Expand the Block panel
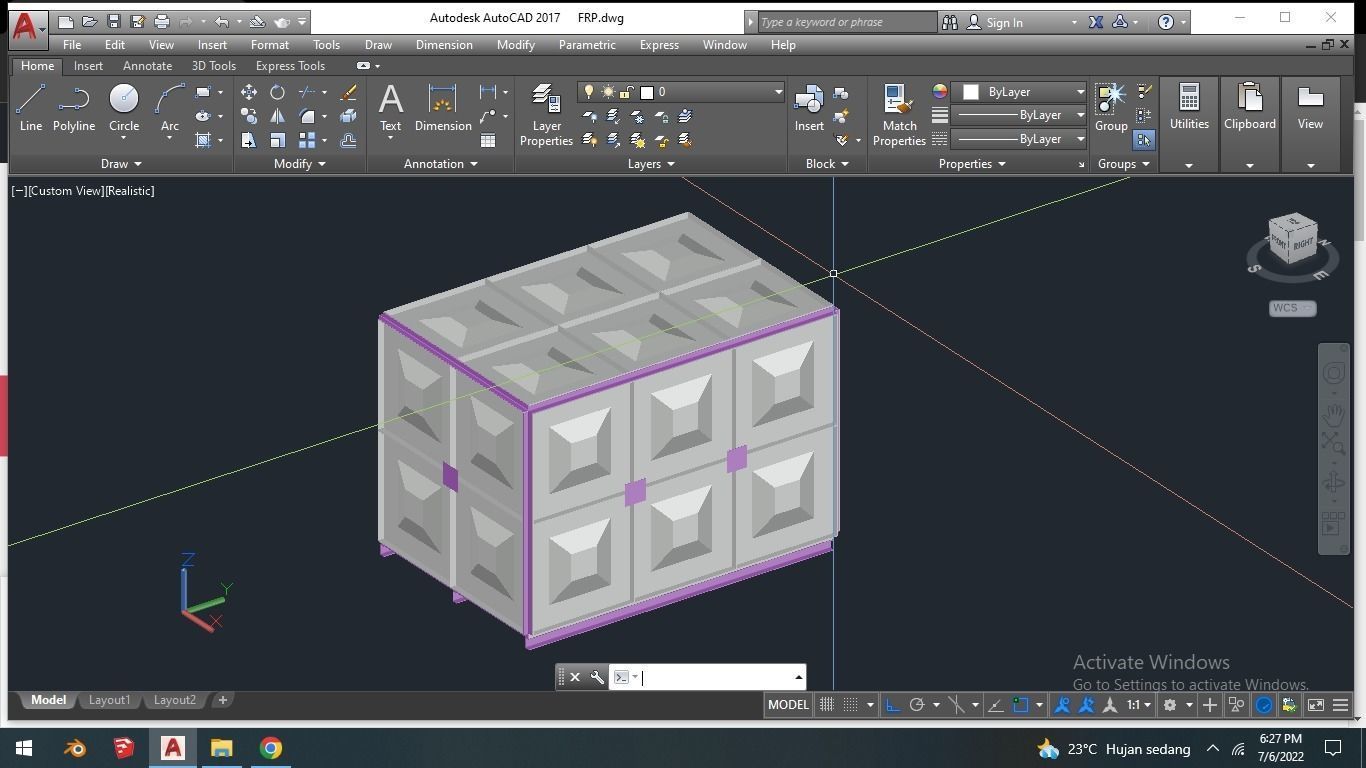 point(827,164)
